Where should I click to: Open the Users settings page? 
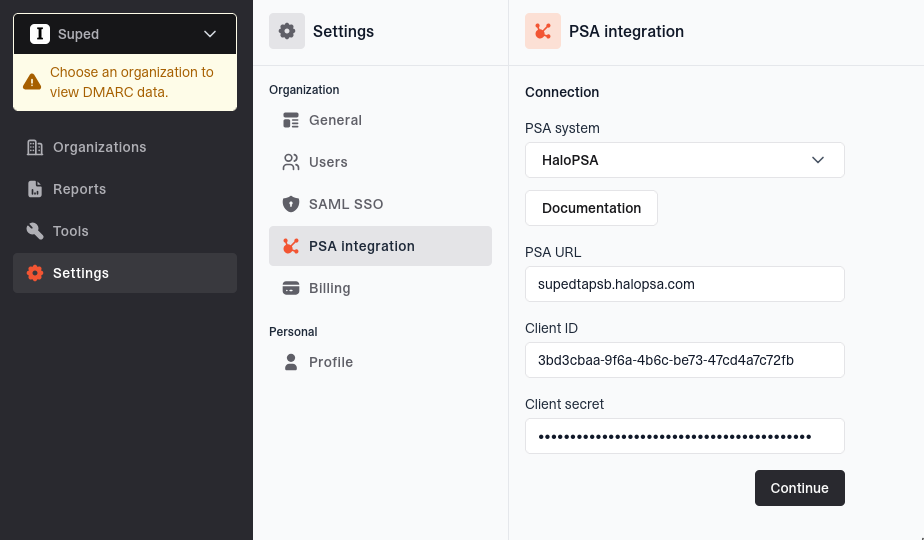point(380,162)
